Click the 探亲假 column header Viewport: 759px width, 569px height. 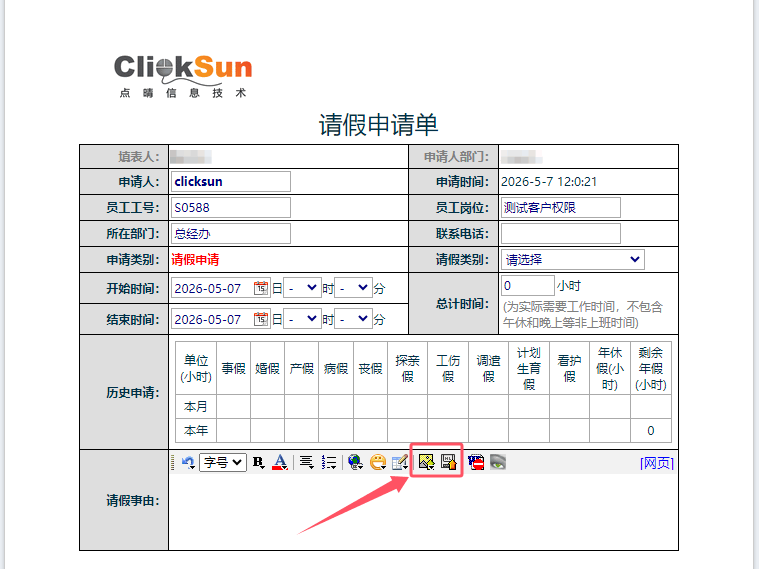pyautogui.click(x=408, y=368)
